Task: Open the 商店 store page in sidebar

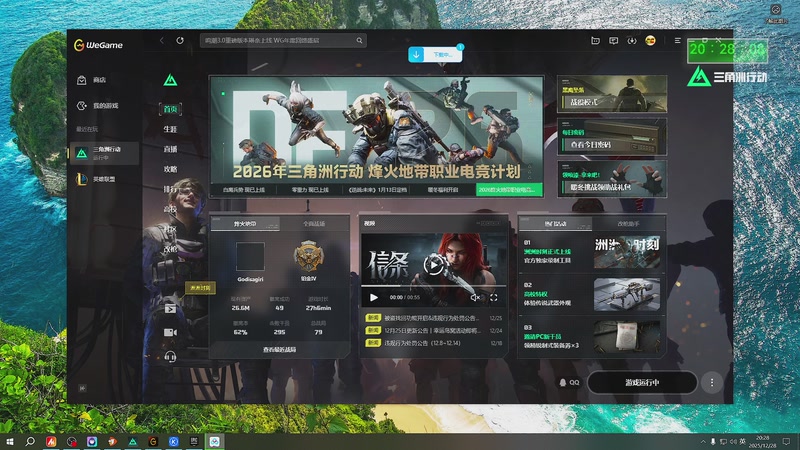Action: (x=92, y=80)
